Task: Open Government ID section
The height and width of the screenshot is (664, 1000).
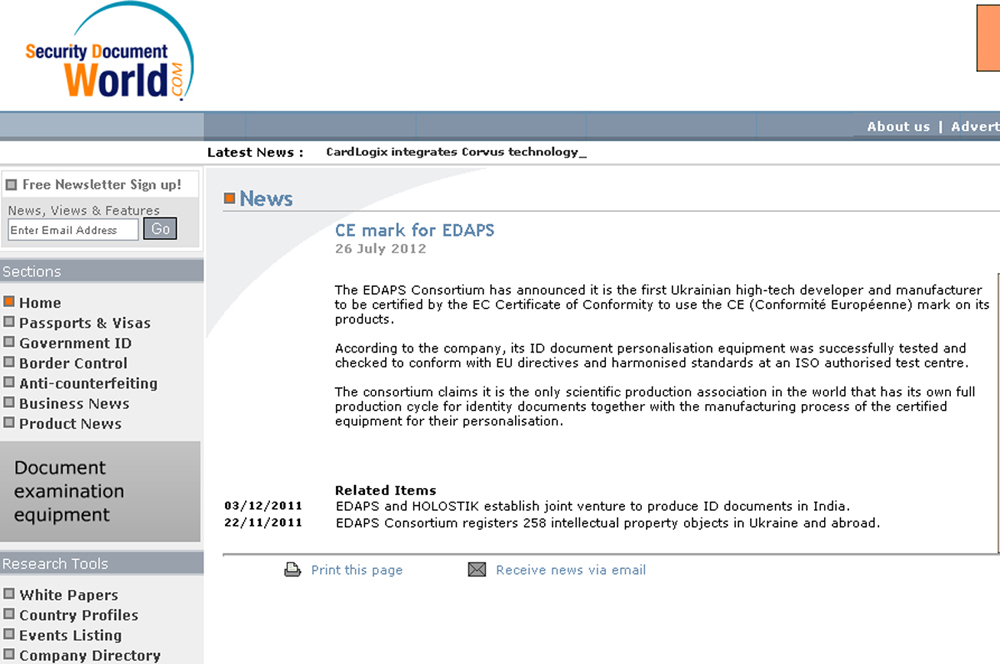Action: [x=75, y=343]
